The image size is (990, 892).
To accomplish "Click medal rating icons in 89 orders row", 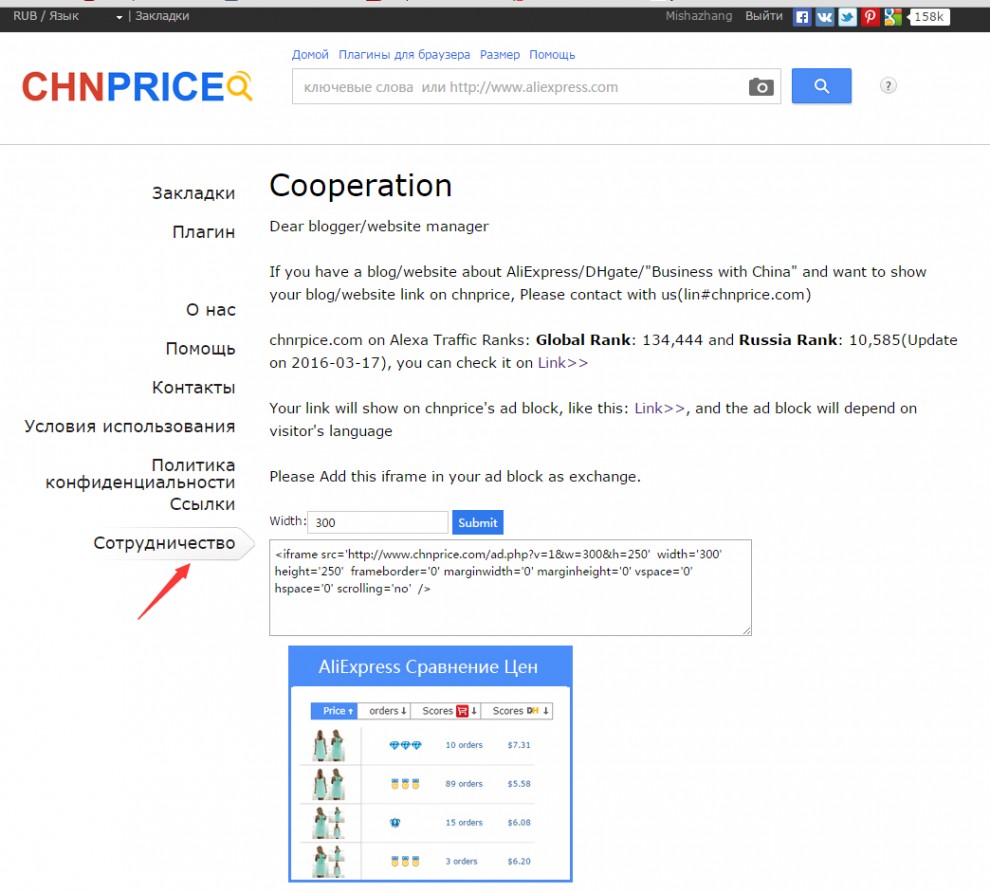I will [405, 784].
